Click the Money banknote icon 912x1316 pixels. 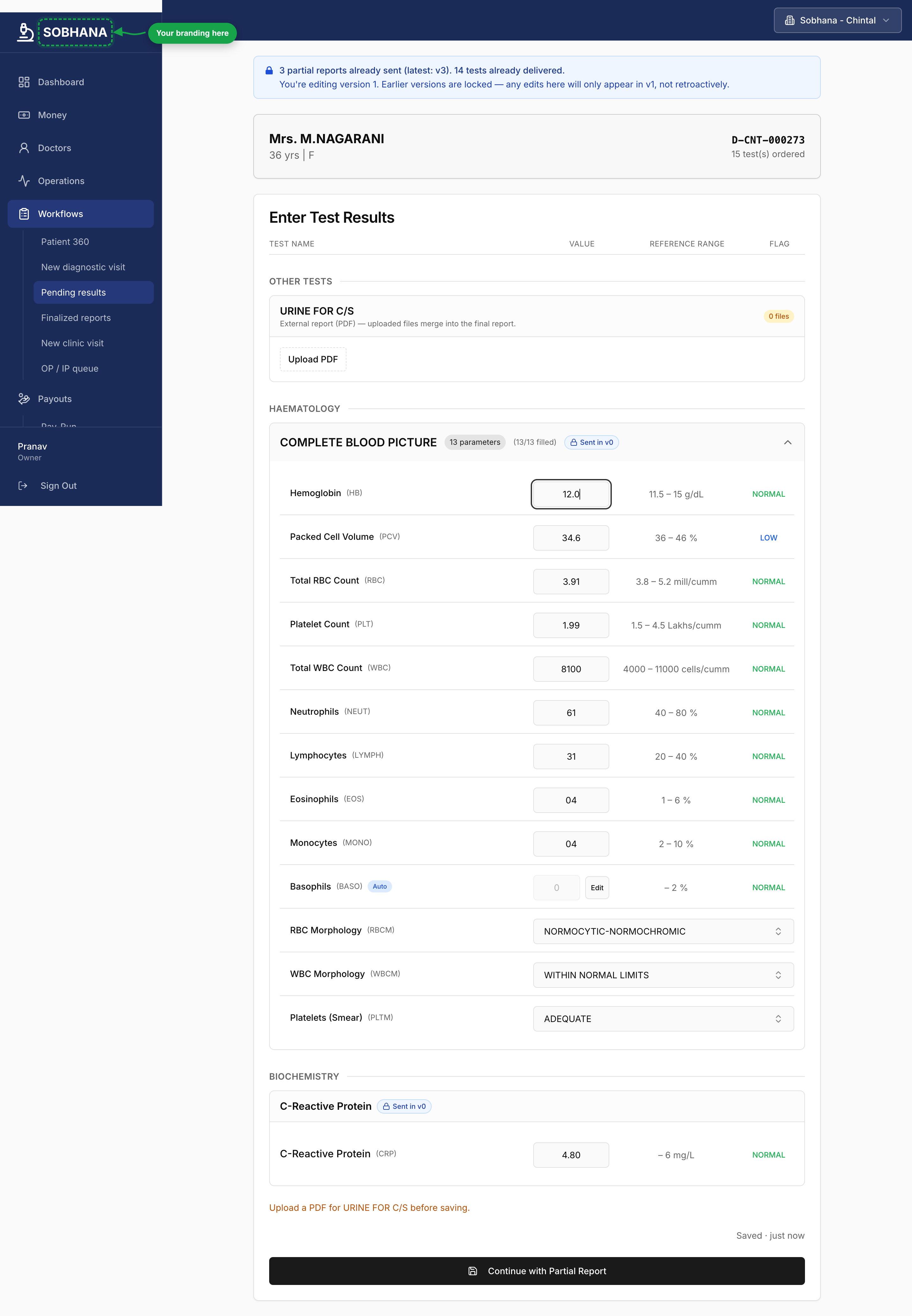click(x=24, y=115)
